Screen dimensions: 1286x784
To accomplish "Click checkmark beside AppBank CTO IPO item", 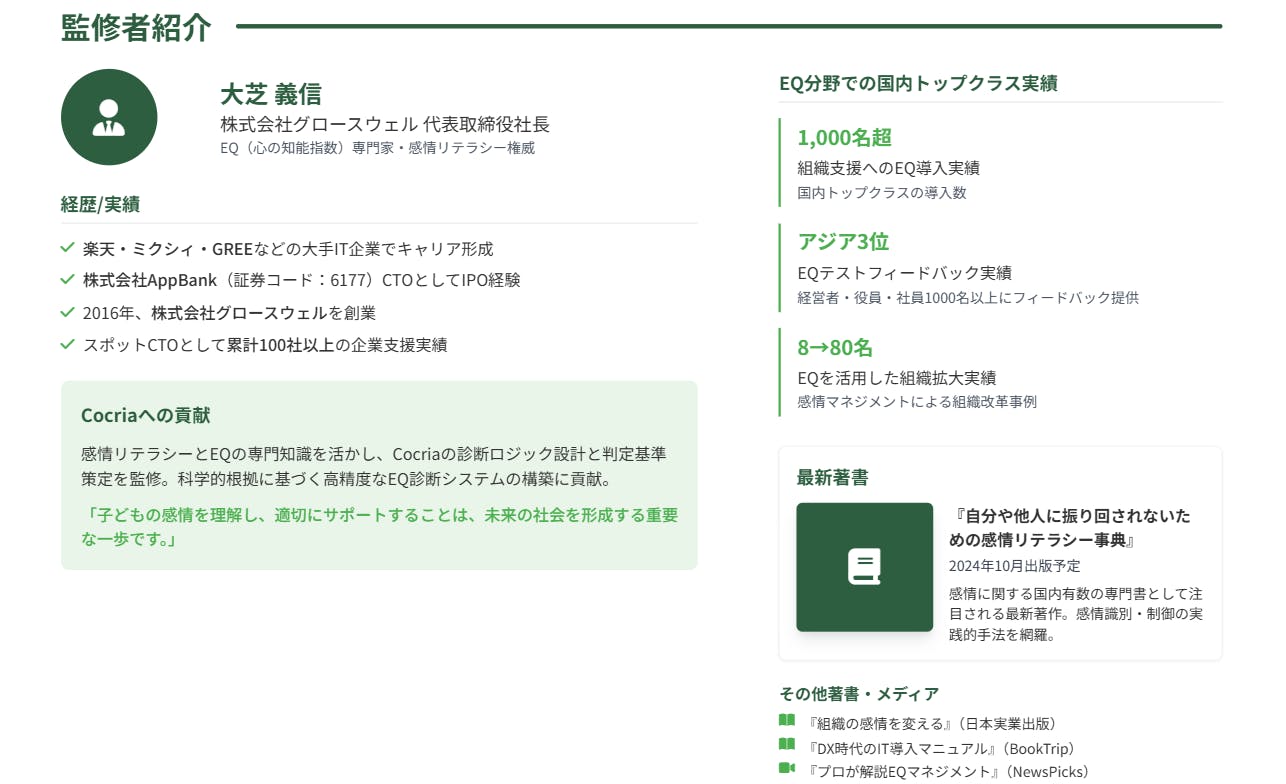I will 68,280.
